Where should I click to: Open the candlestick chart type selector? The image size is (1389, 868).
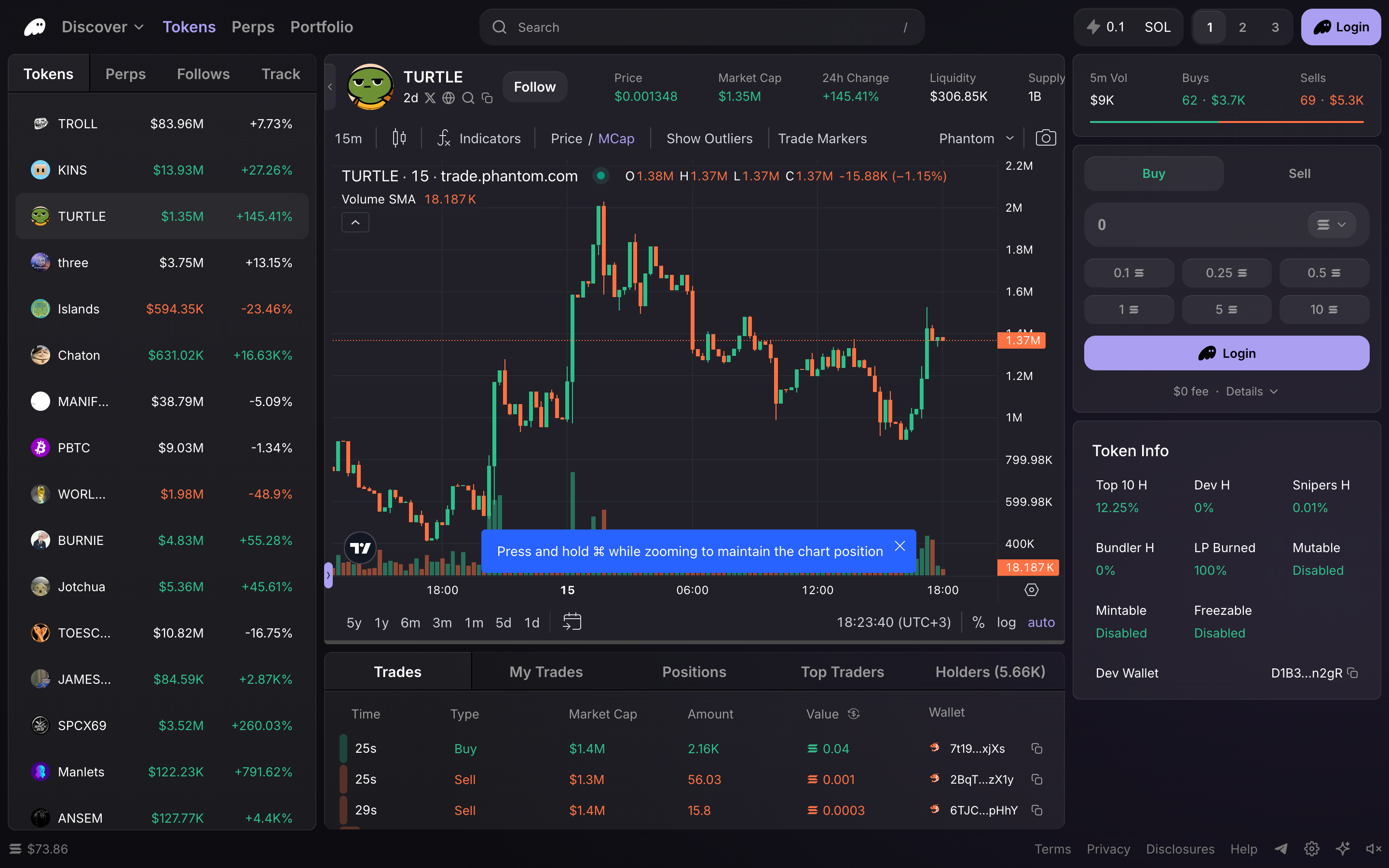pyautogui.click(x=399, y=138)
